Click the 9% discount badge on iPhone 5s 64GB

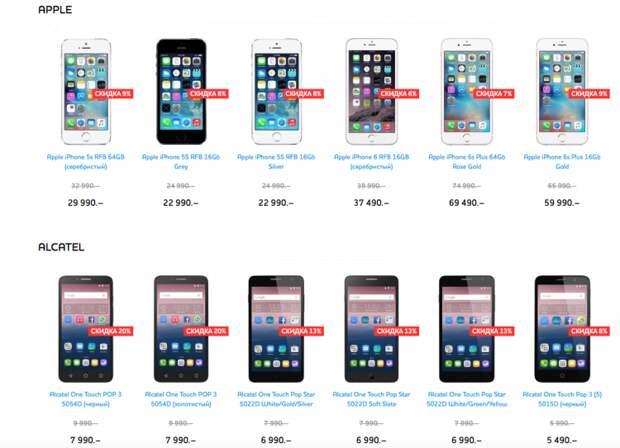(x=113, y=94)
